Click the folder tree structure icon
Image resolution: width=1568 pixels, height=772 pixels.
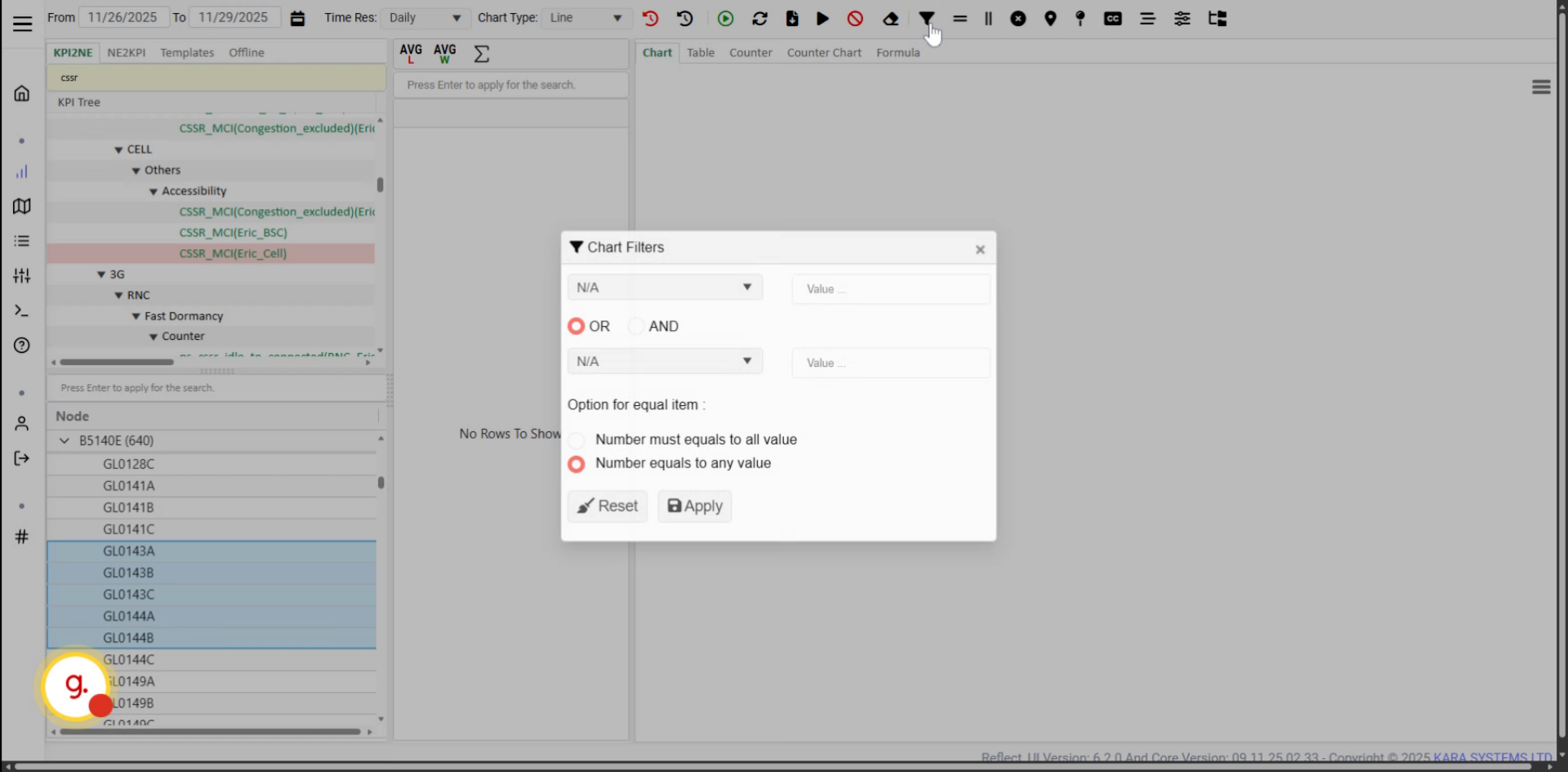[x=1218, y=18]
